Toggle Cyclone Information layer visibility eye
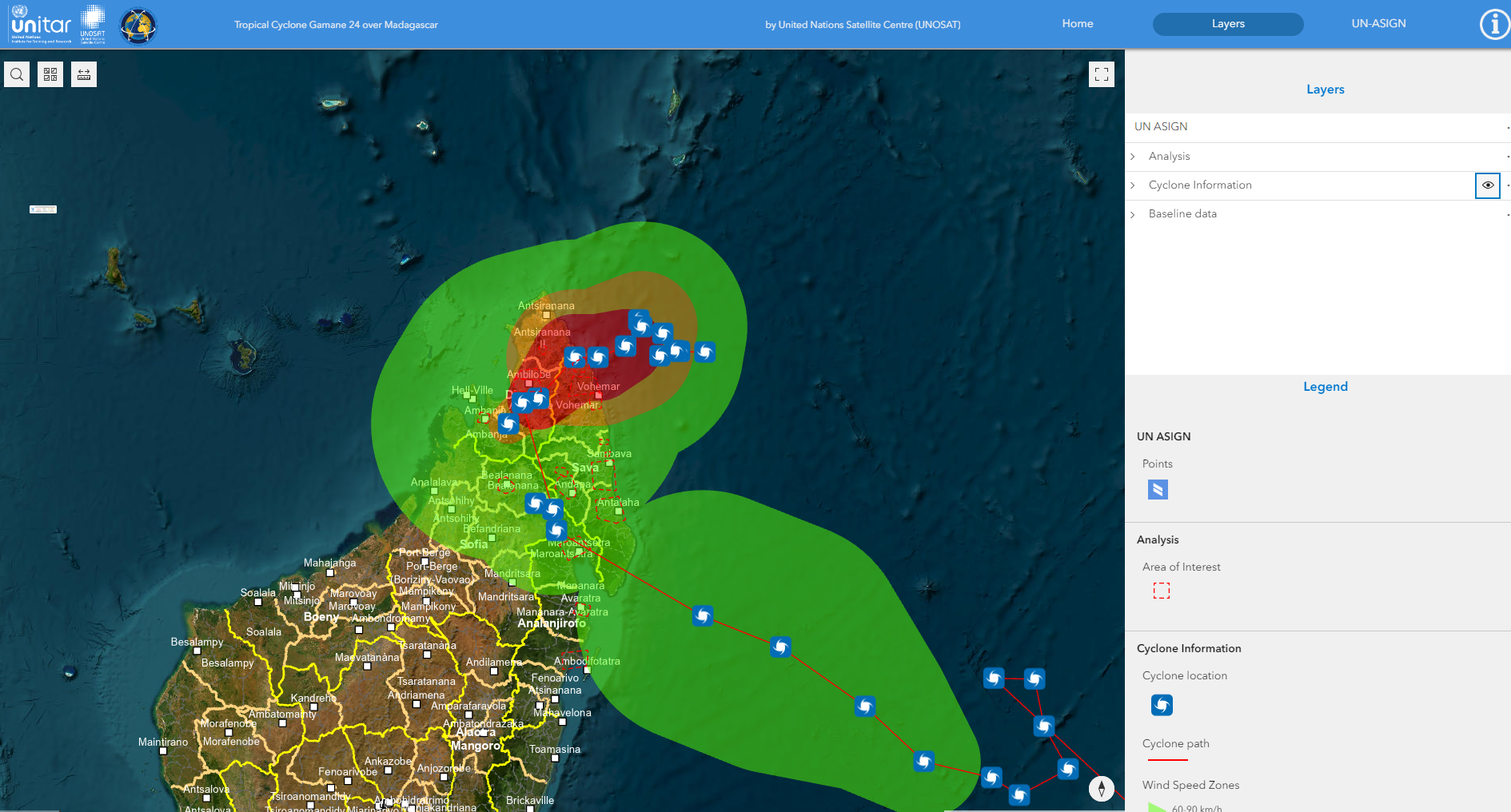This screenshot has width=1511, height=812. (1487, 185)
